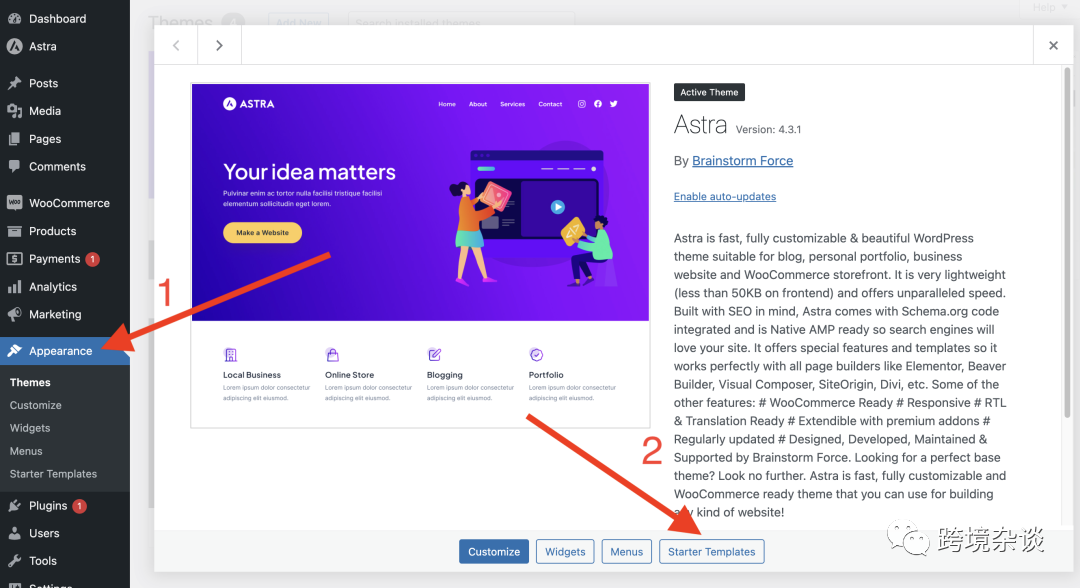This screenshot has width=1080, height=588.
Task: Click About in the preview navigation
Action: point(478,104)
